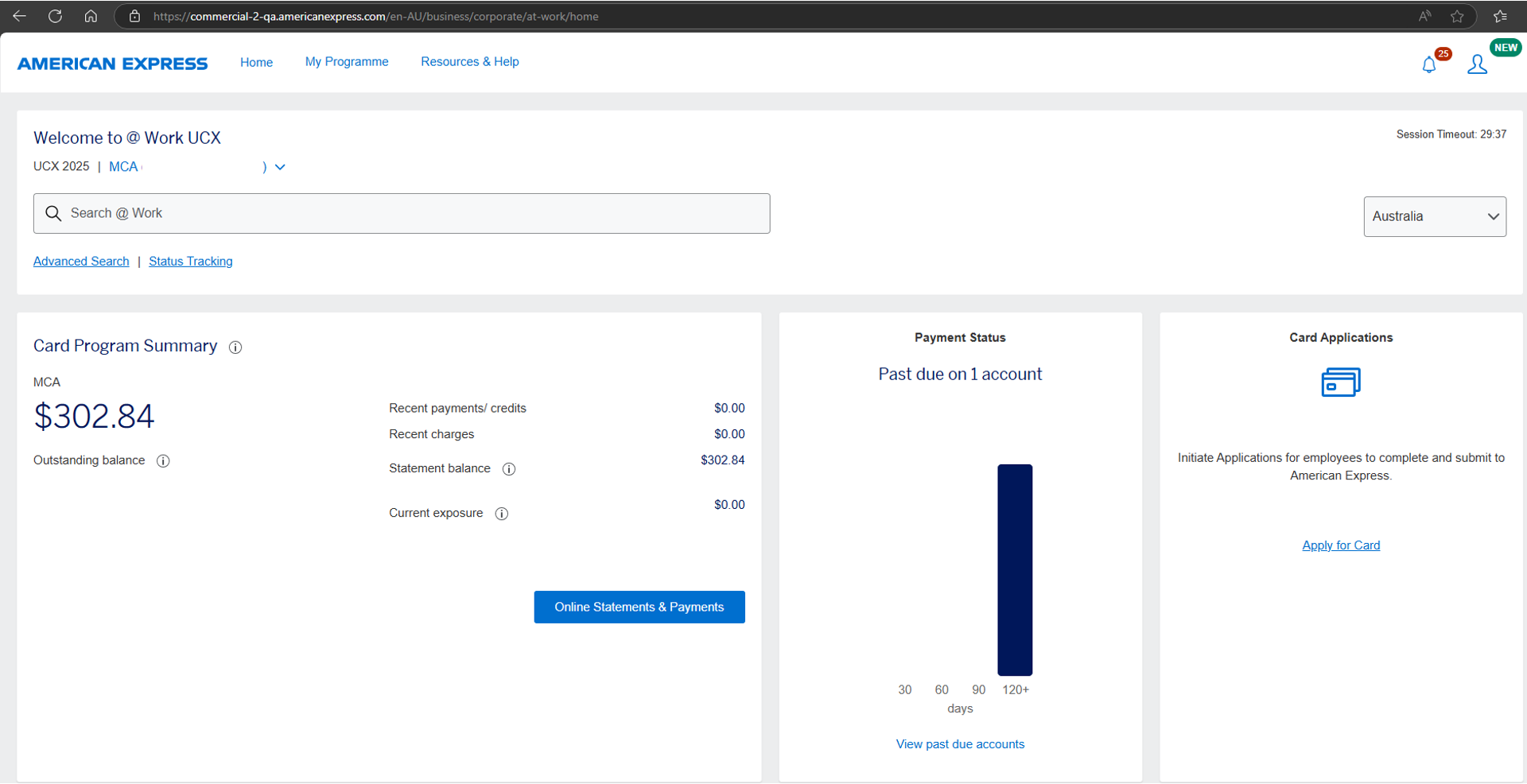The width and height of the screenshot is (1527, 784).
Task: Click the Card Applications cards icon
Action: pos(1341,382)
